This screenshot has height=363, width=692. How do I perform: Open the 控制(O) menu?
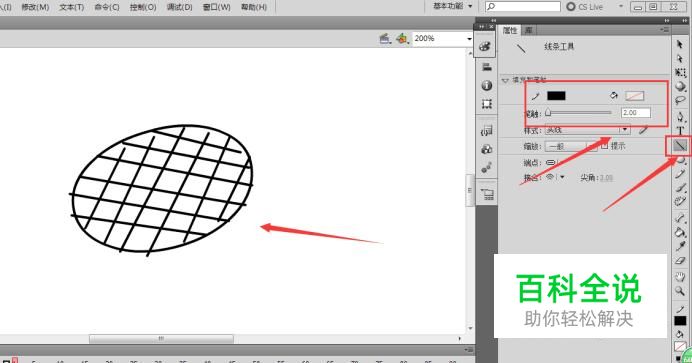[x=143, y=7]
